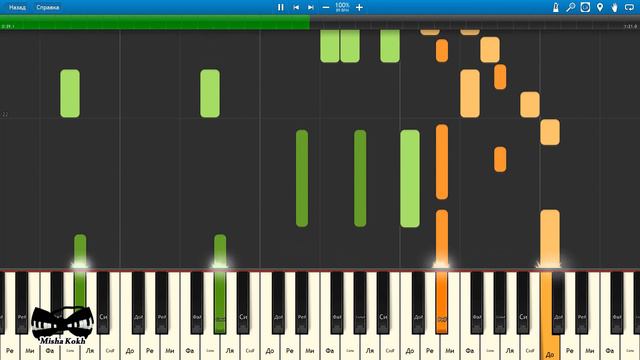
Task: Skip forward with the next button
Action: click(x=311, y=7)
